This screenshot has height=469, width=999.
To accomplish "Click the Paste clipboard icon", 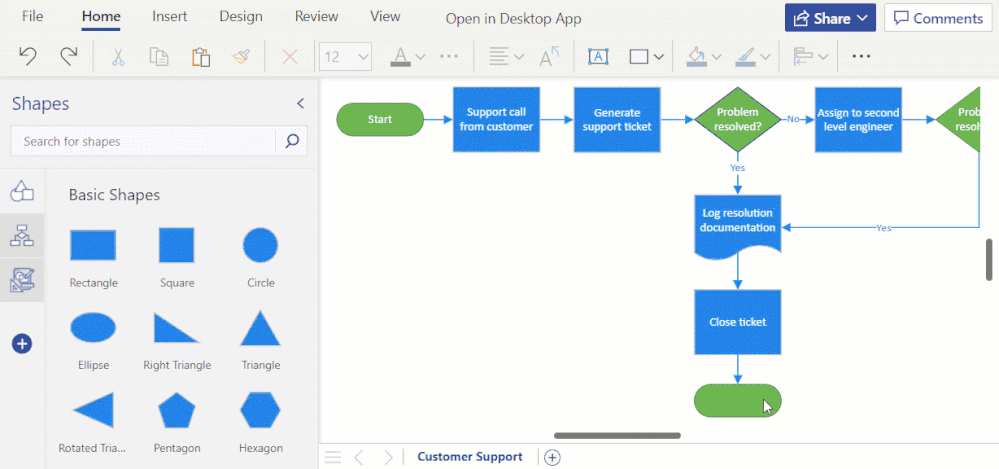I will pos(201,57).
